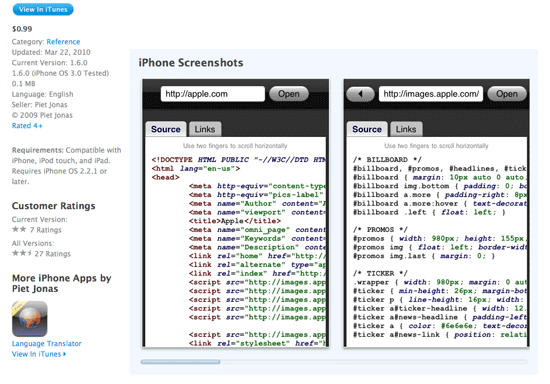Click the $0.99 price text
Screen dimensions: 550x384
tap(22, 29)
